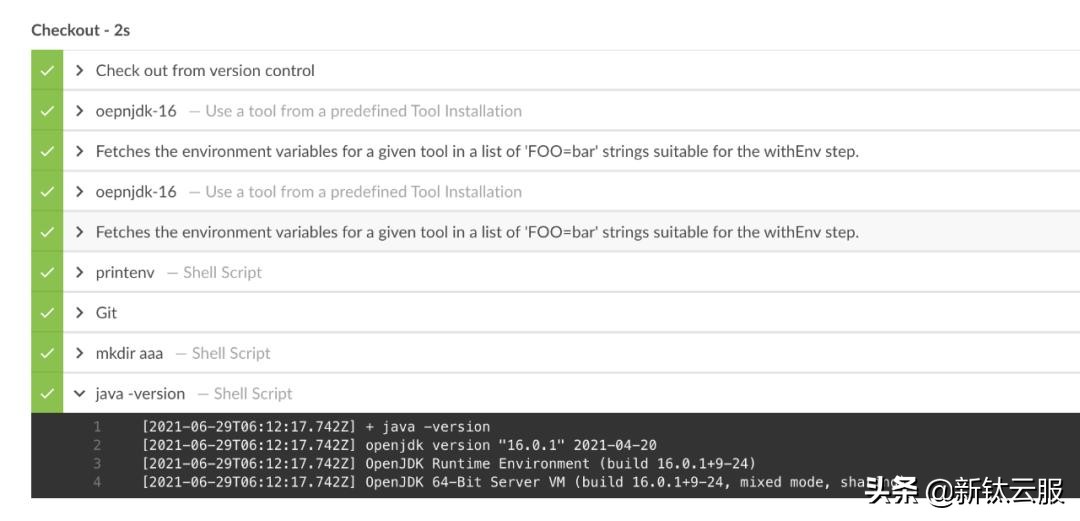Expand the Git step arrow

80,313
